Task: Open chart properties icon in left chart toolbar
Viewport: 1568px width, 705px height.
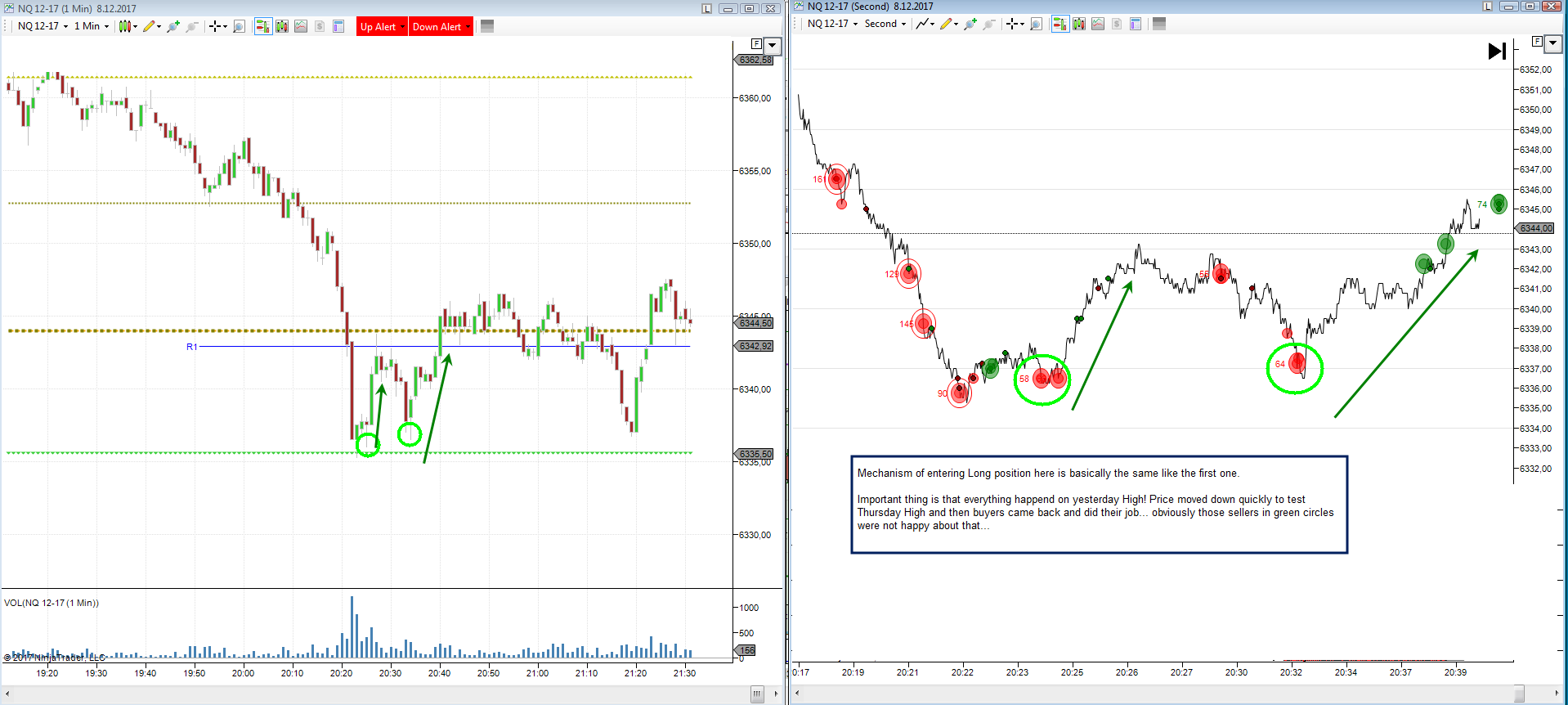Action: 338,26
